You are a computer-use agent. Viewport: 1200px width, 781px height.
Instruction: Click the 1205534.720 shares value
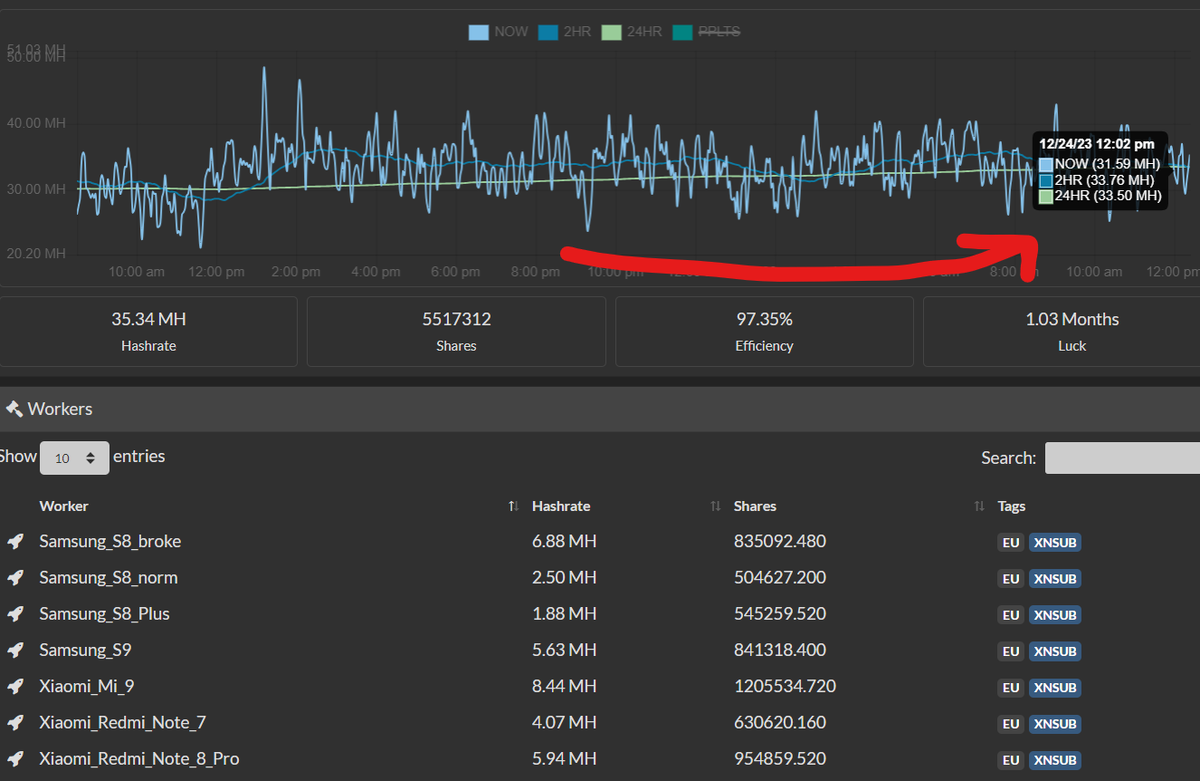click(x=784, y=686)
